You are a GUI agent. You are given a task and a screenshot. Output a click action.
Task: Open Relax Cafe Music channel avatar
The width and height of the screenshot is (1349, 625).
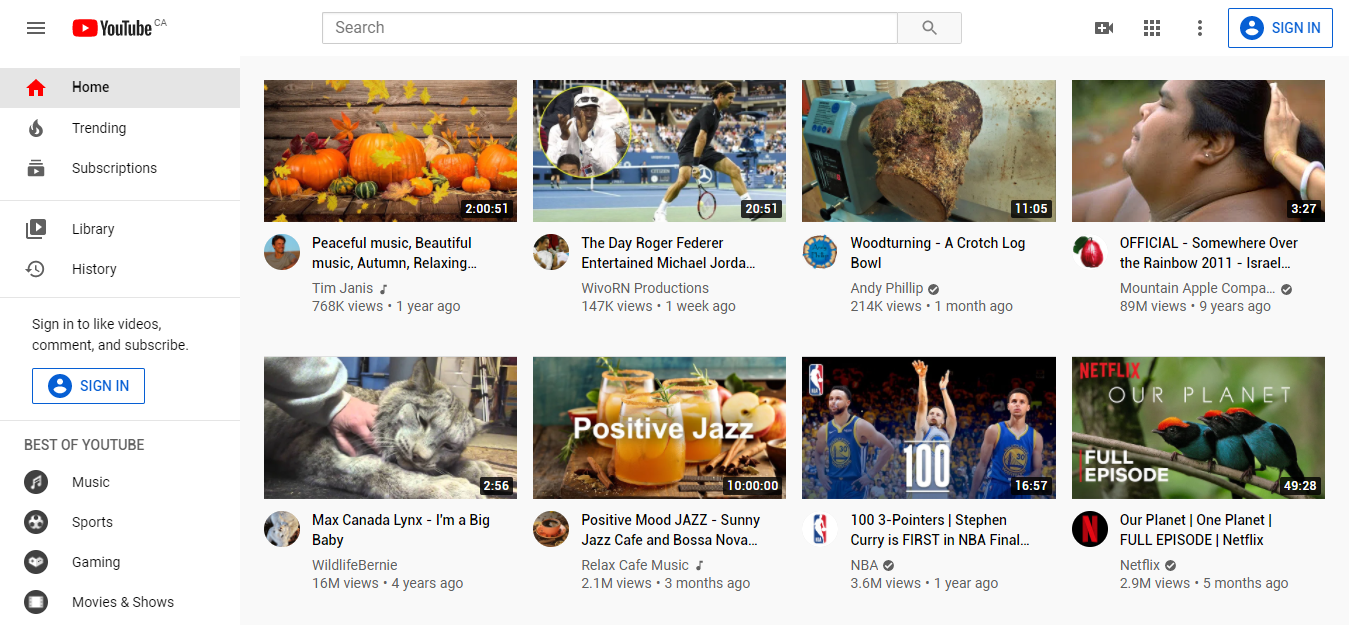click(551, 529)
